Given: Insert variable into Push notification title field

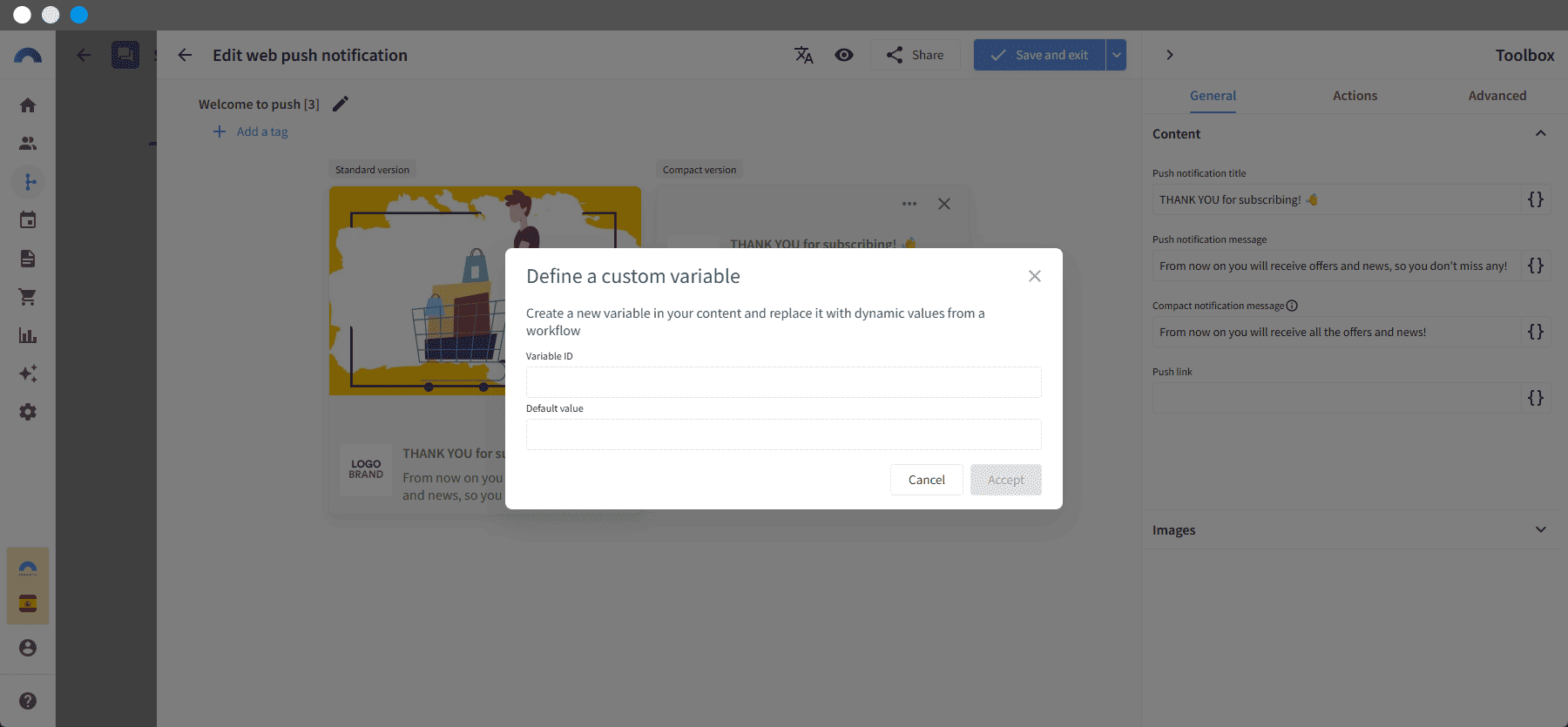Looking at the screenshot, I should tap(1536, 199).
